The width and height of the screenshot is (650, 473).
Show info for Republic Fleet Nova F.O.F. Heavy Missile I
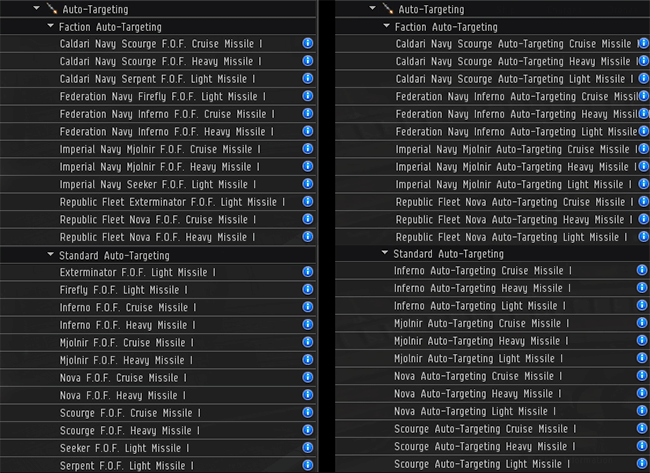(x=308, y=236)
